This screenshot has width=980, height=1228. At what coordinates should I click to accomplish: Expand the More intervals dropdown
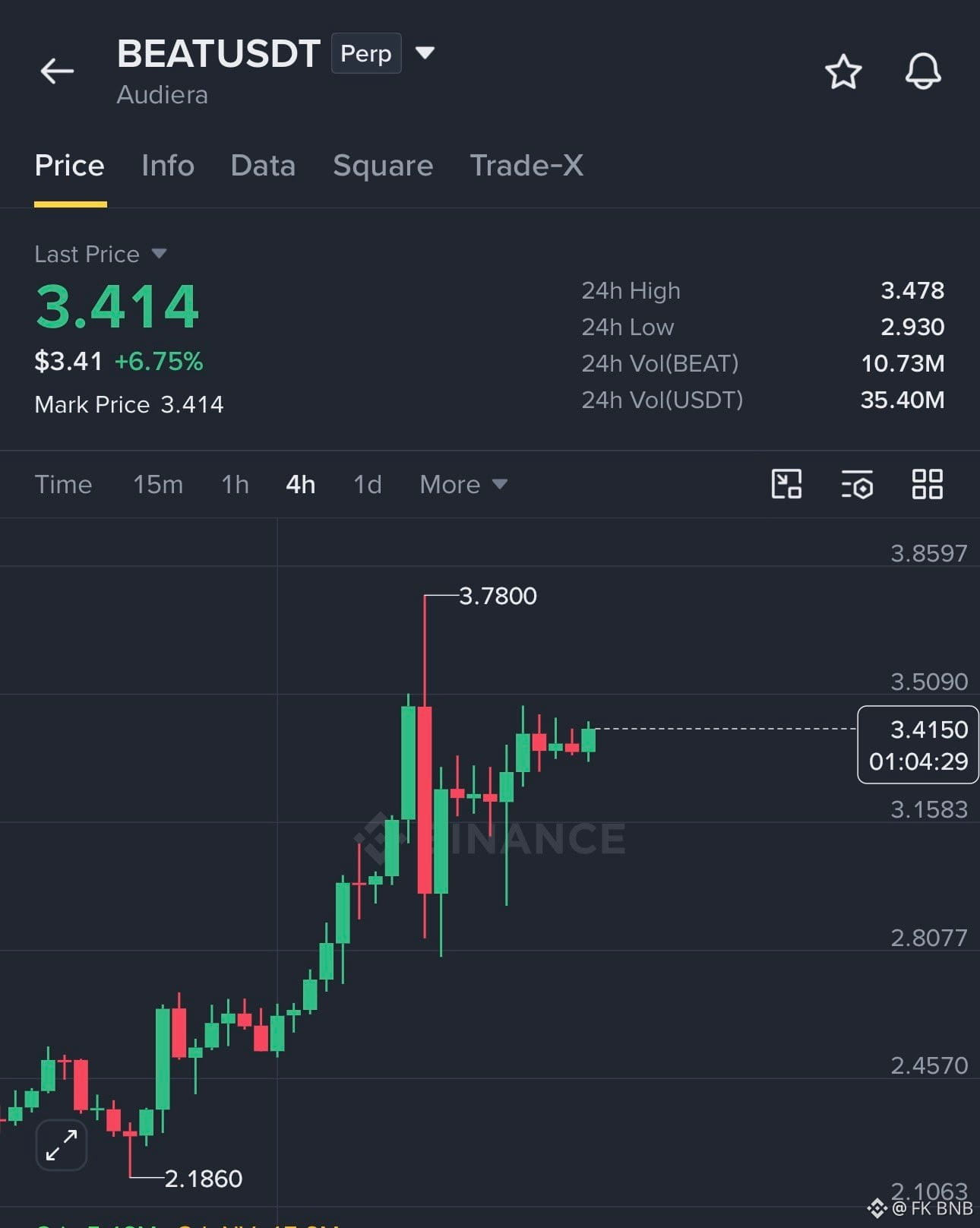[x=463, y=484]
